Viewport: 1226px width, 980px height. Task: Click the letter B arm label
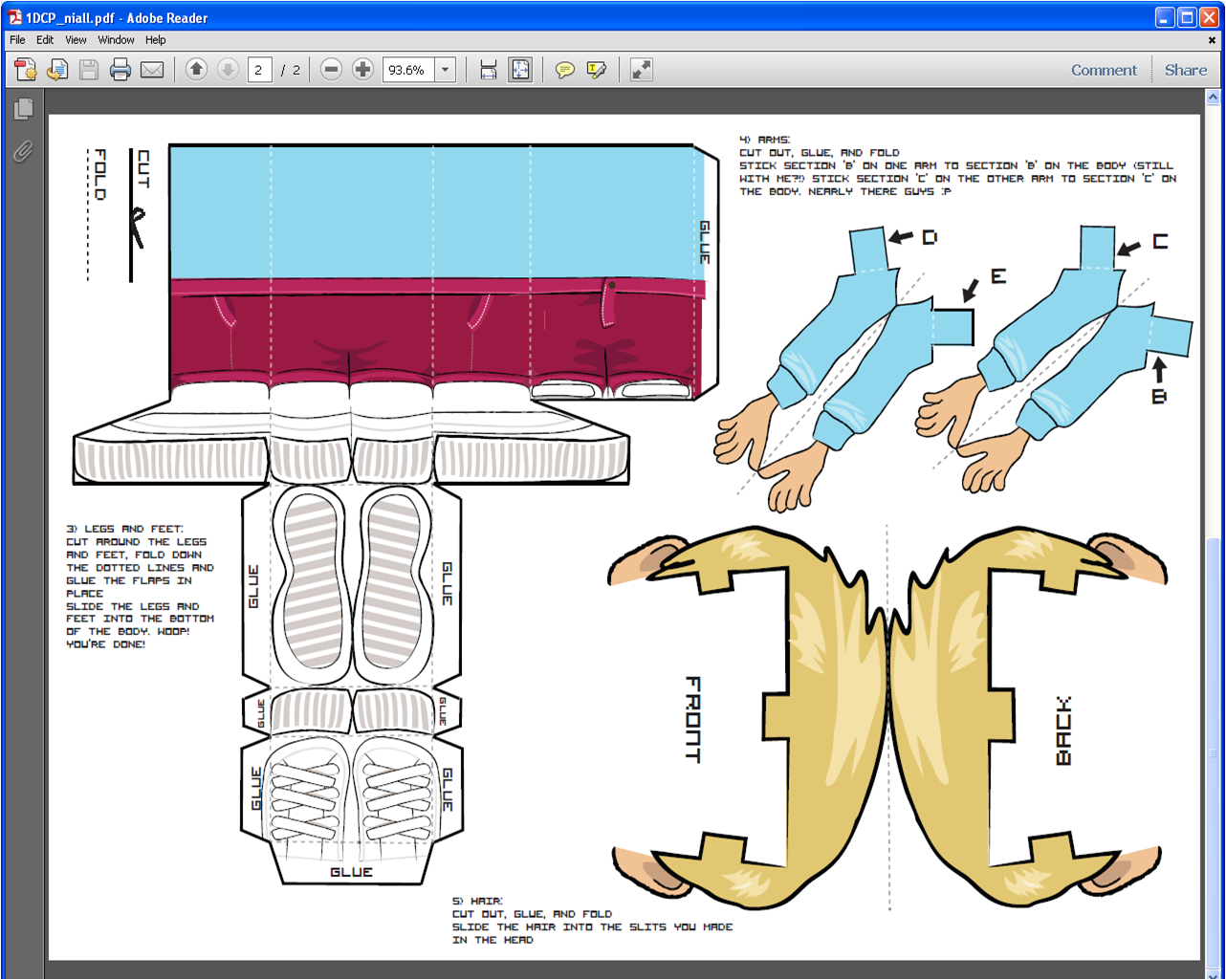tap(1159, 395)
